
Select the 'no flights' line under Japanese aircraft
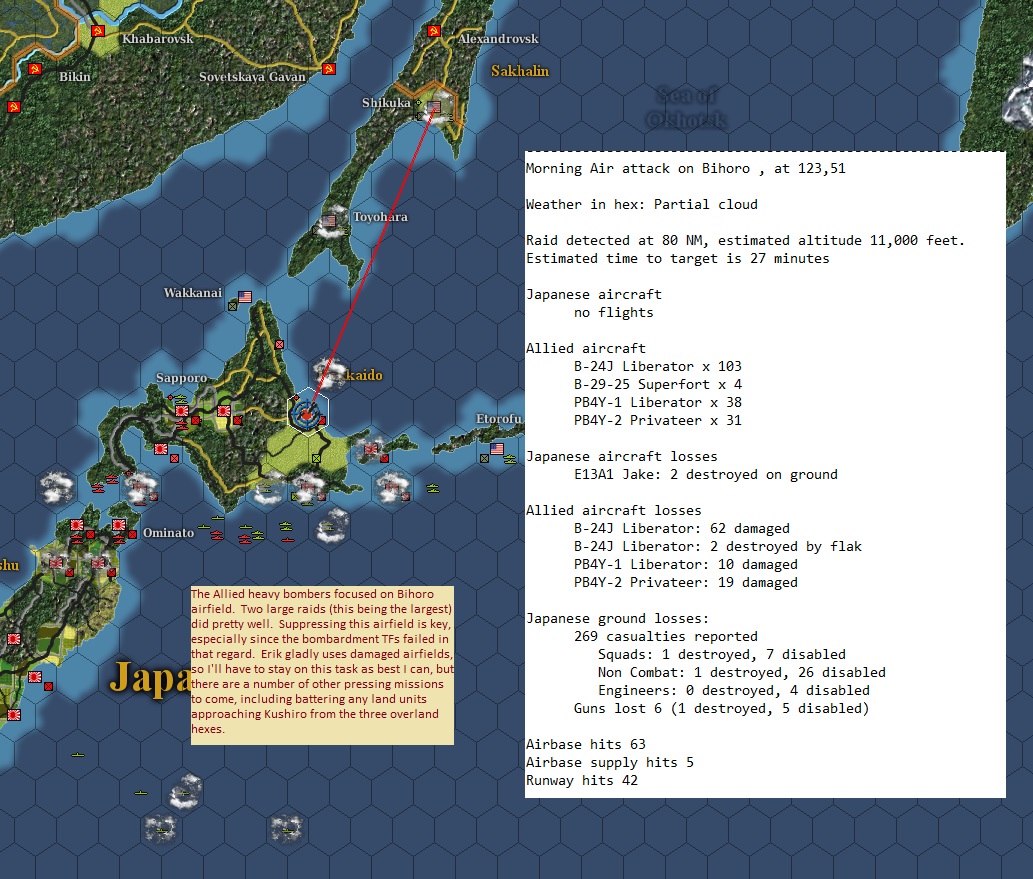[x=613, y=312]
